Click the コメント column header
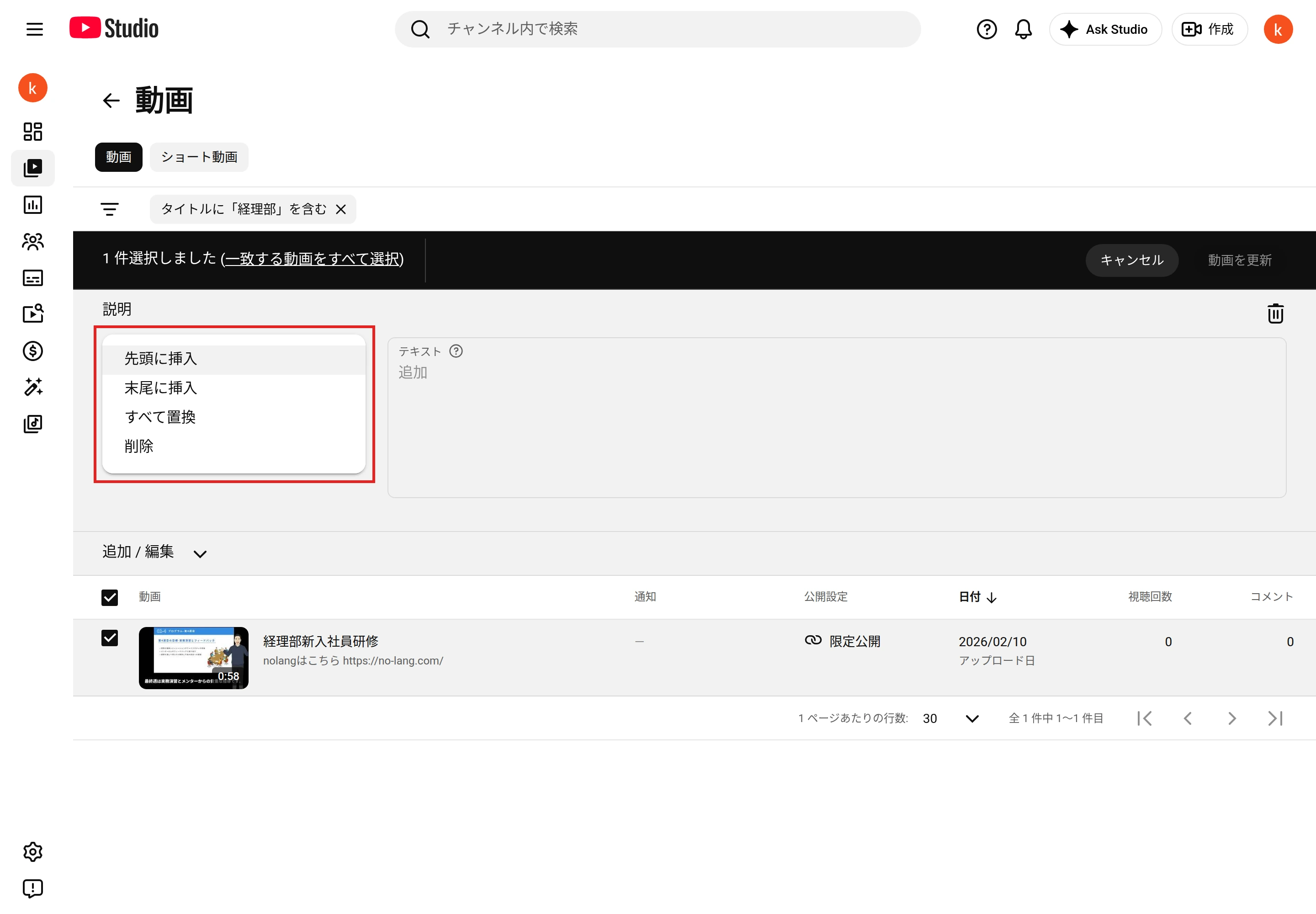Screen dimensions: 1316x914 [1271, 597]
